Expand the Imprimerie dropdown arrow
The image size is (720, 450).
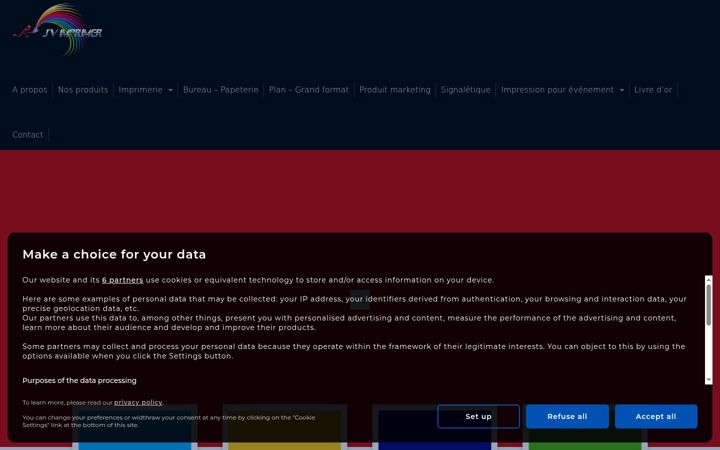coord(170,90)
